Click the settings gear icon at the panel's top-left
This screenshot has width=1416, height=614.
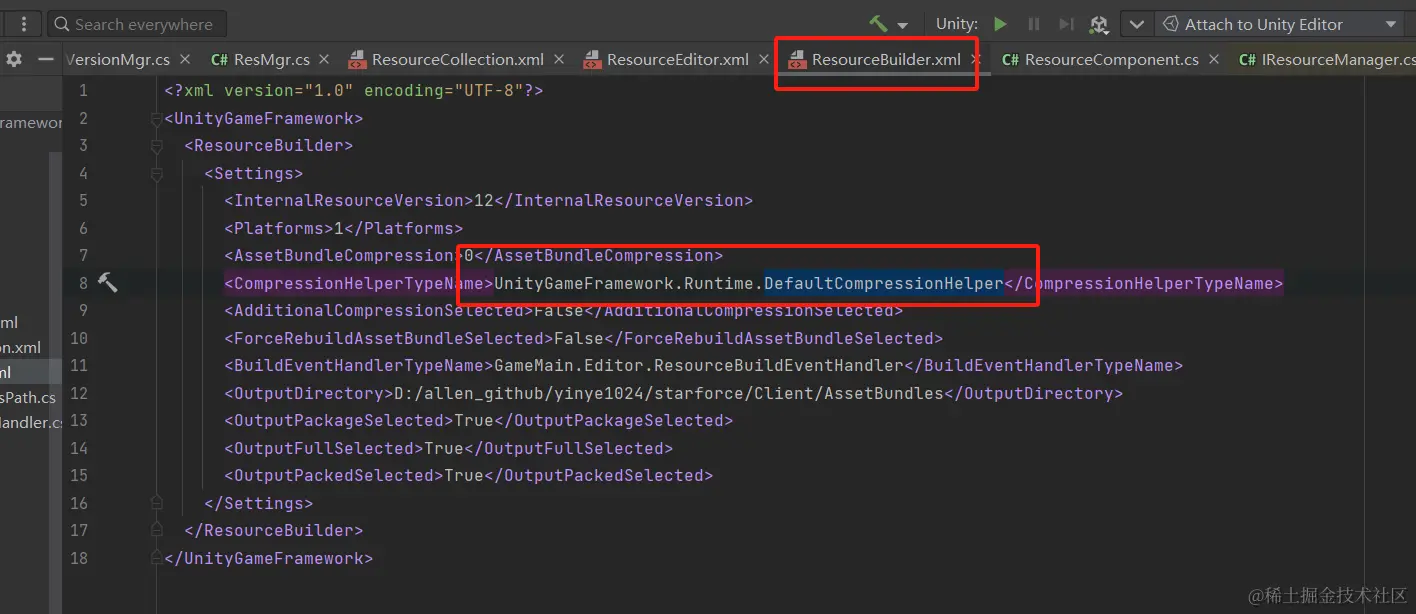pyautogui.click(x=14, y=59)
